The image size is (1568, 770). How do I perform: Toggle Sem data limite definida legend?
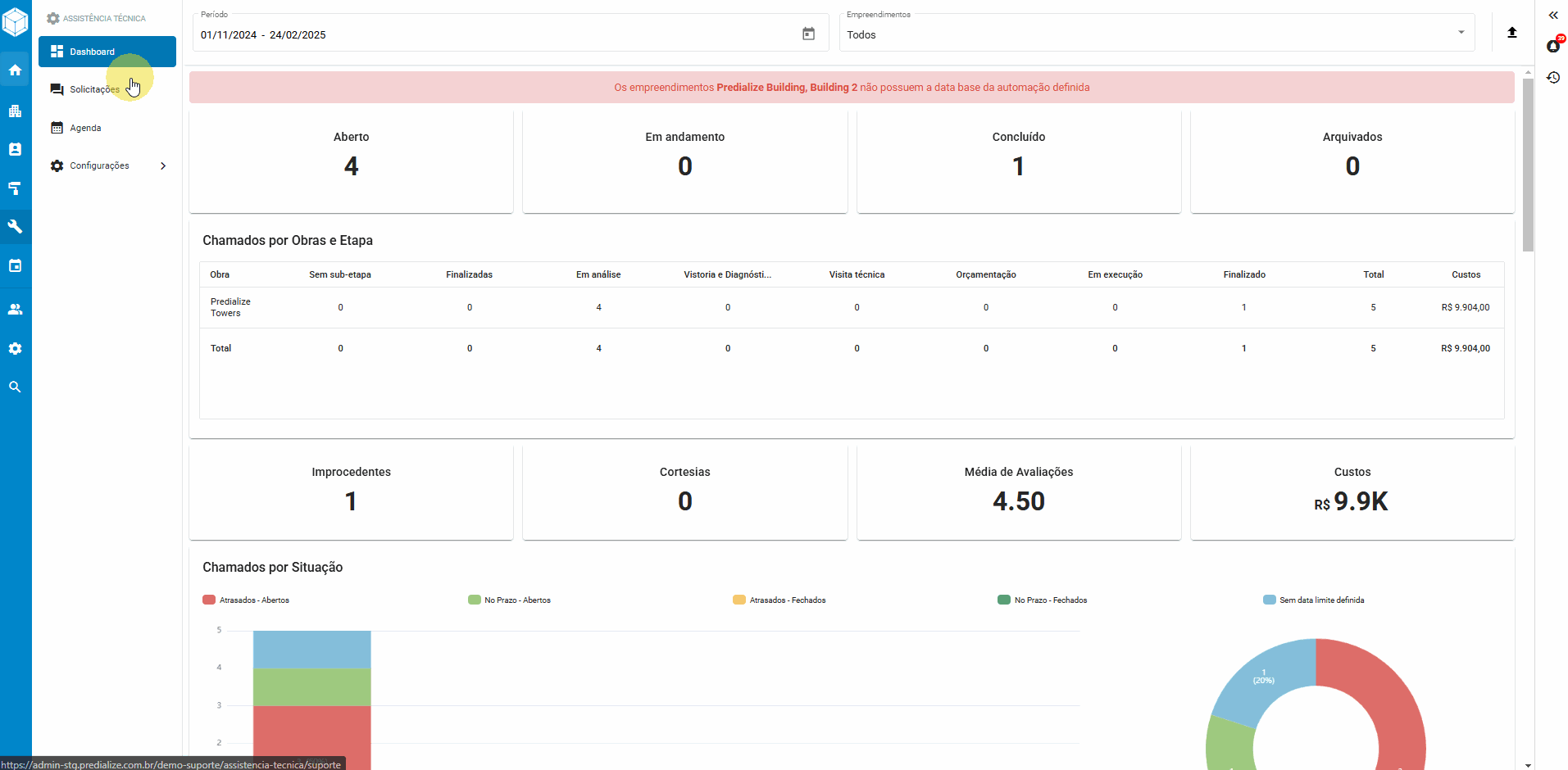[x=1314, y=600]
